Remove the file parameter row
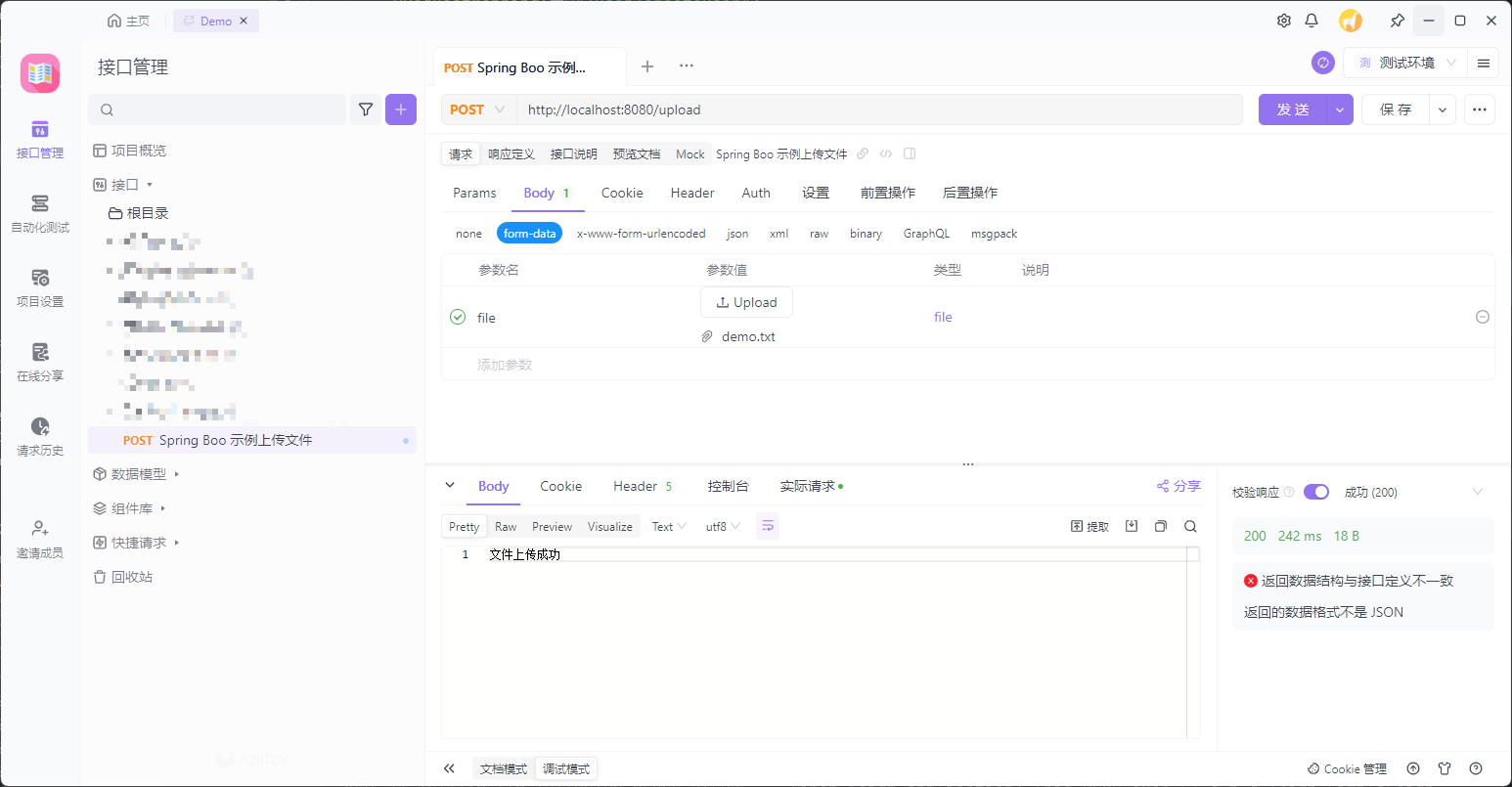The height and width of the screenshot is (787, 1512). 1483,317
